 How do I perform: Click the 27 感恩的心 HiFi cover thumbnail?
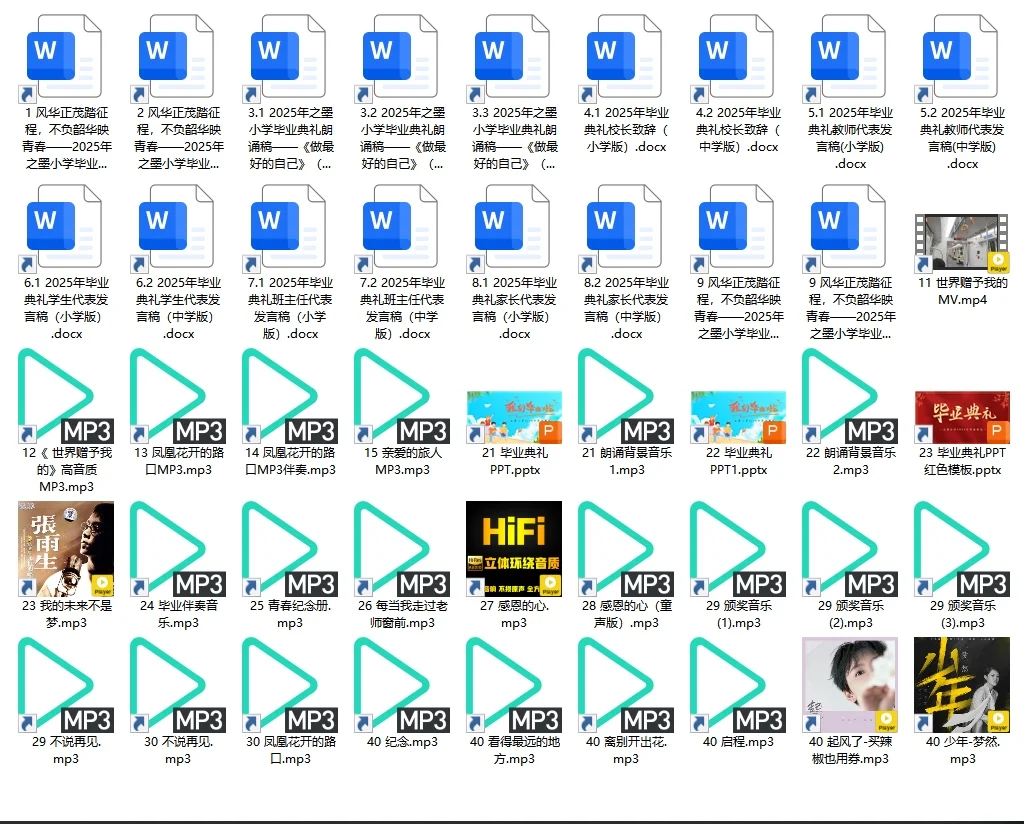[513, 549]
